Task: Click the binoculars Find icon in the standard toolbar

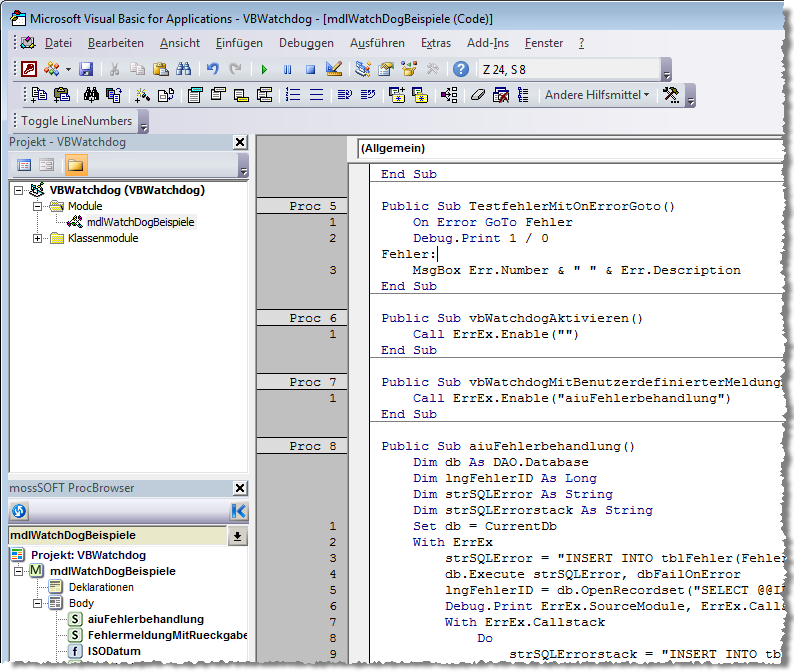Action: pos(183,69)
